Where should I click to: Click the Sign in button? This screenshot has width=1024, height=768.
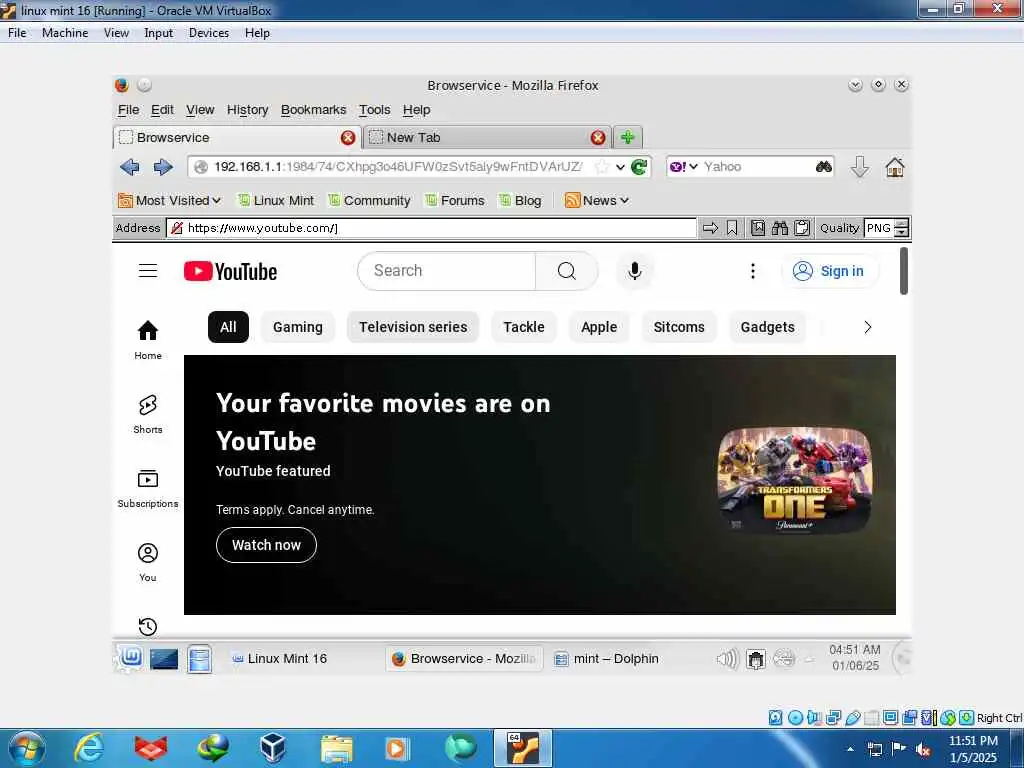(829, 271)
